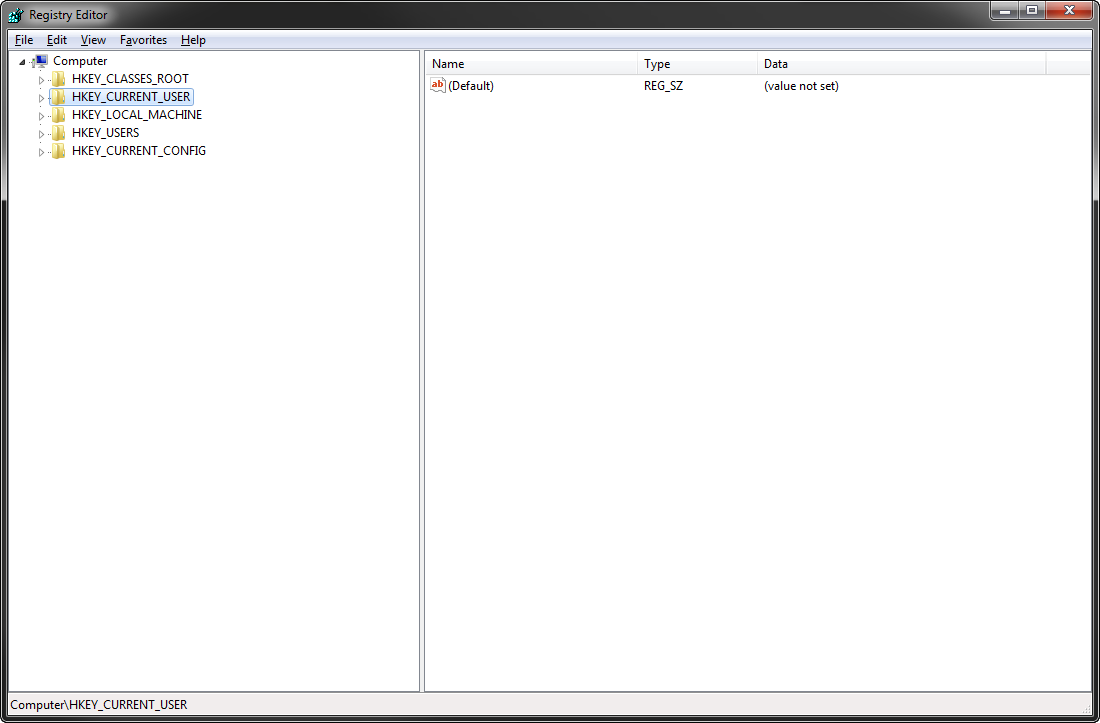The height and width of the screenshot is (723, 1100).
Task: Expand the HKEY_CURRENT_USER key
Action: point(41,98)
